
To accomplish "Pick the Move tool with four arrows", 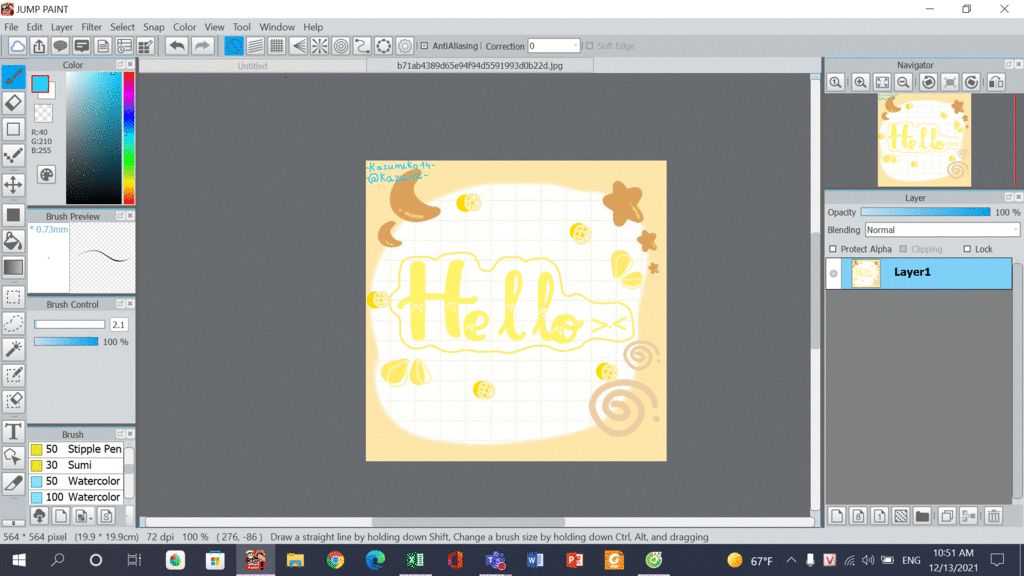I will (13, 185).
